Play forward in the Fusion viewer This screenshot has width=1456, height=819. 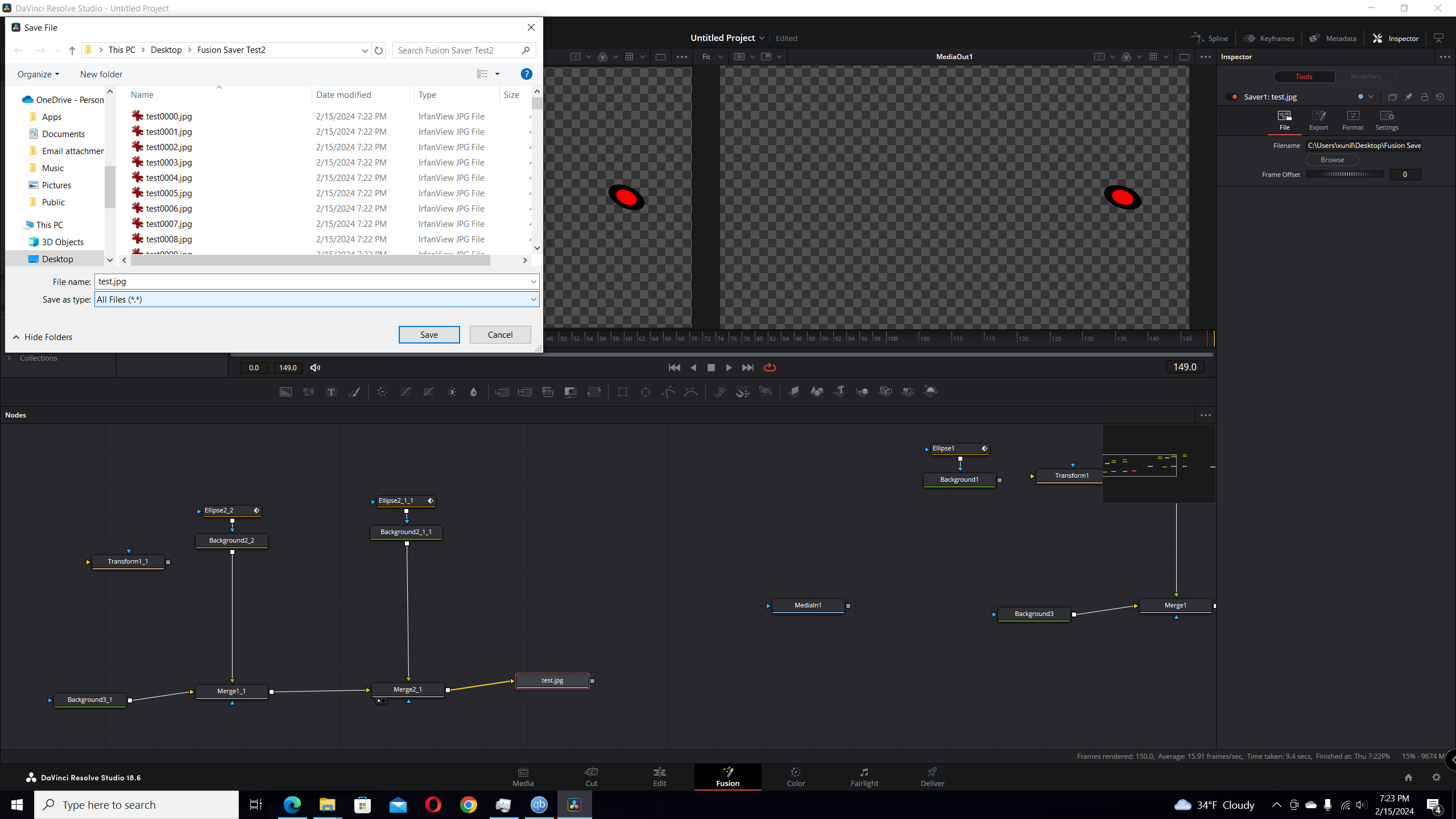click(729, 367)
